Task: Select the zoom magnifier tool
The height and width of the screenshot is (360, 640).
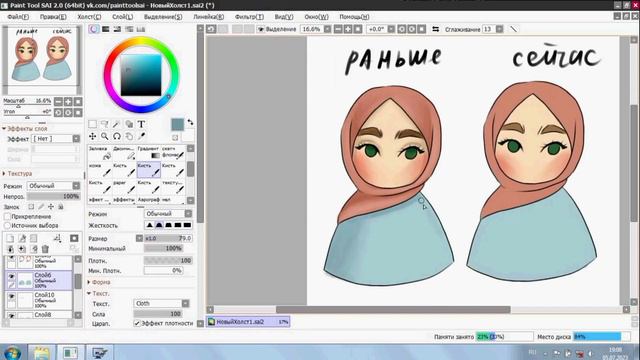Action: [104, 136]
